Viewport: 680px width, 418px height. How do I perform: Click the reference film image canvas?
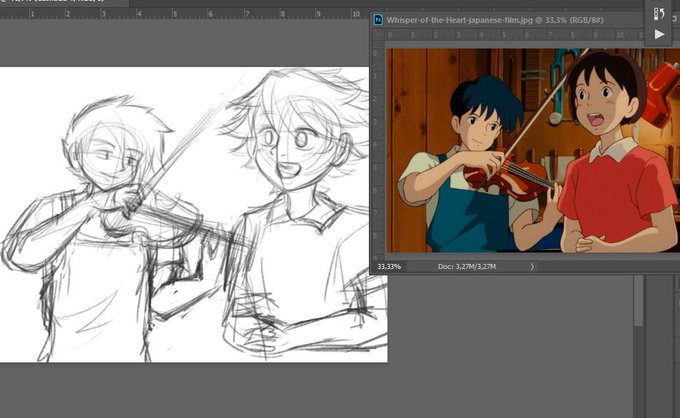pos(533,150)
